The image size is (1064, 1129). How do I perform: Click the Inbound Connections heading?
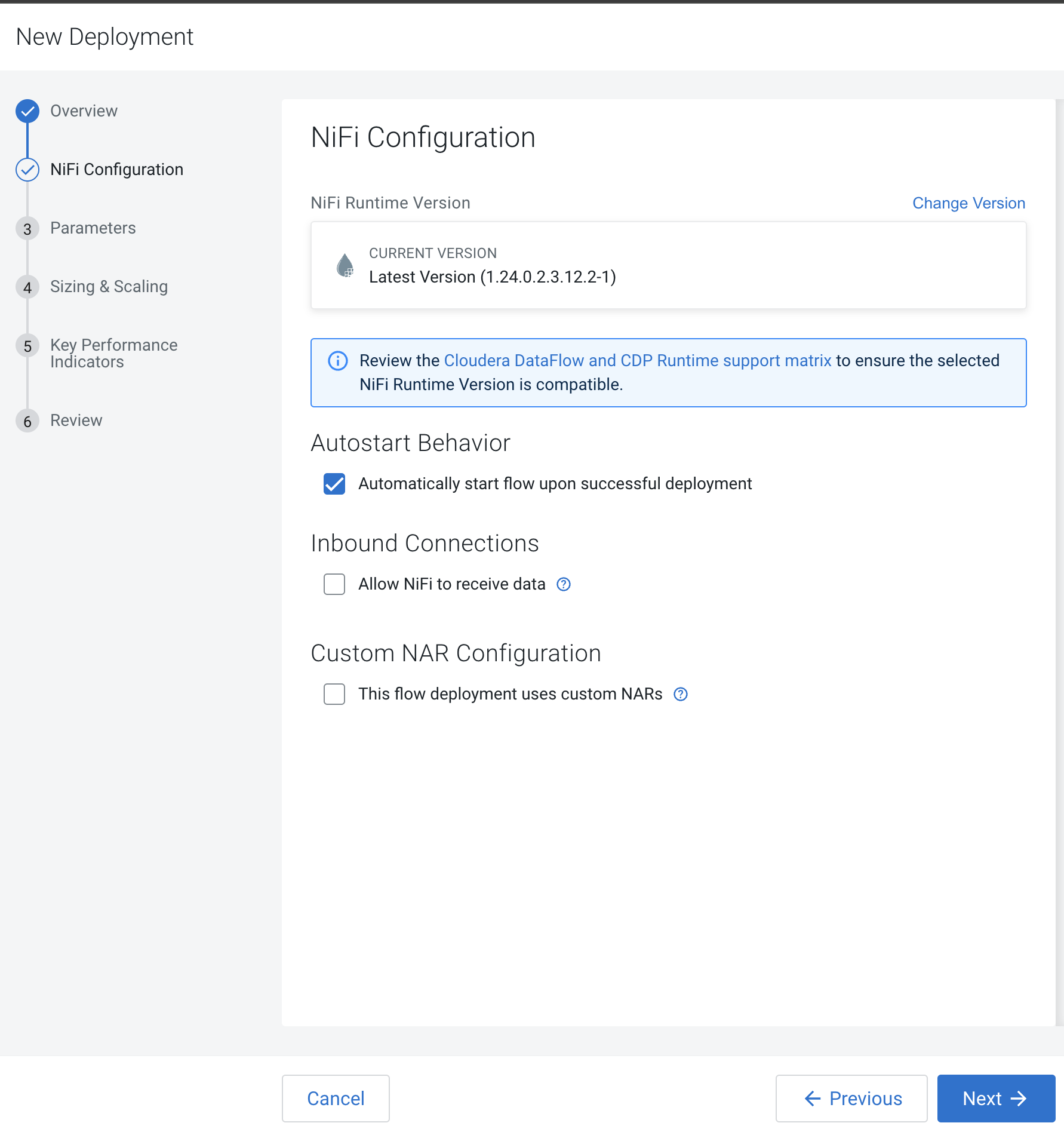425,544
